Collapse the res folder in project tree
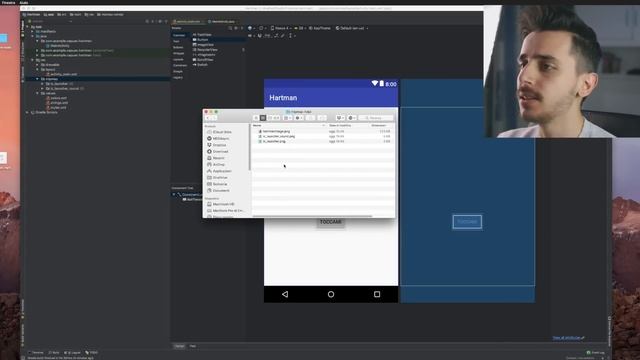Screen dimensions: 640x360 pos(33,60)
